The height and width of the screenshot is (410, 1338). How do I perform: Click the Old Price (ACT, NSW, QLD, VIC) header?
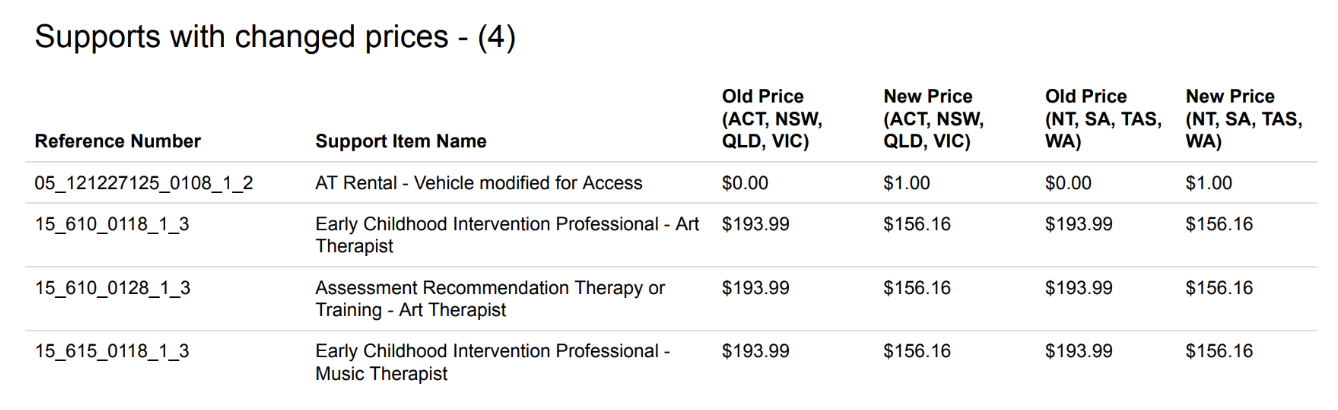point(772,119)
